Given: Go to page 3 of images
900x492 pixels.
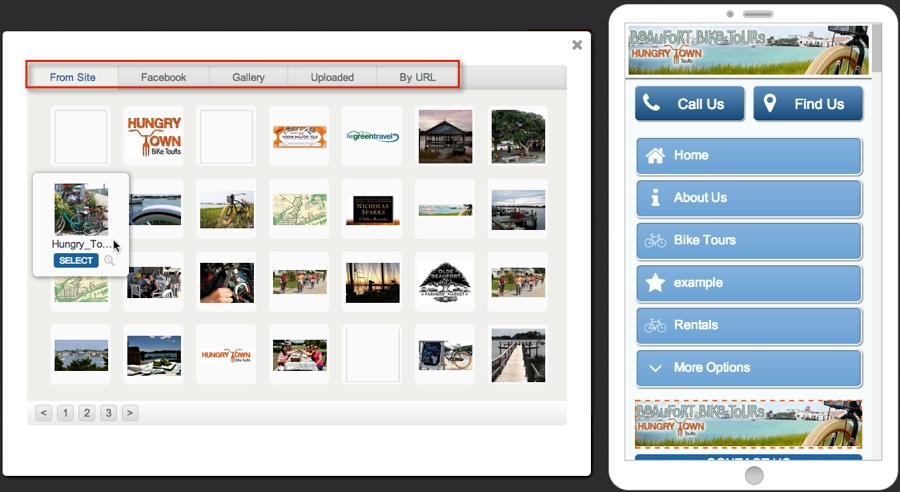Looking at the screenshot, I should pos(108,413).
